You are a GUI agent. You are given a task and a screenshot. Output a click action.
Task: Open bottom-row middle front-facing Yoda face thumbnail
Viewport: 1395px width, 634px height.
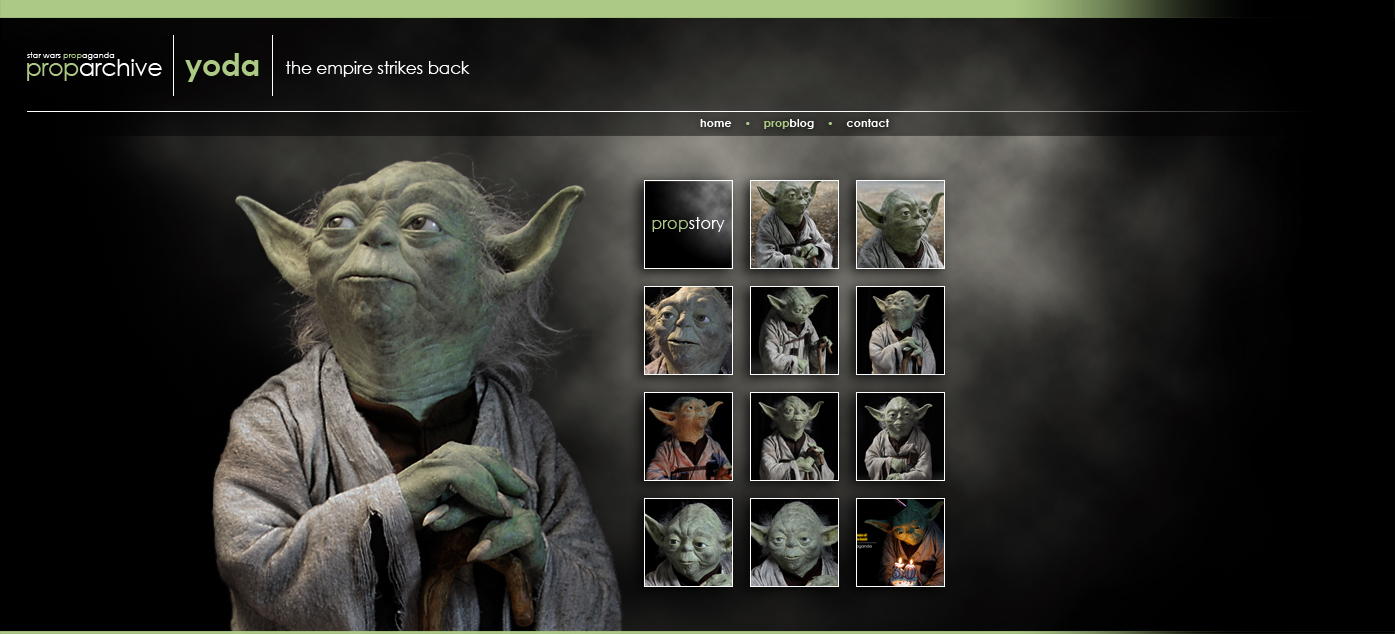pos(794,542)
